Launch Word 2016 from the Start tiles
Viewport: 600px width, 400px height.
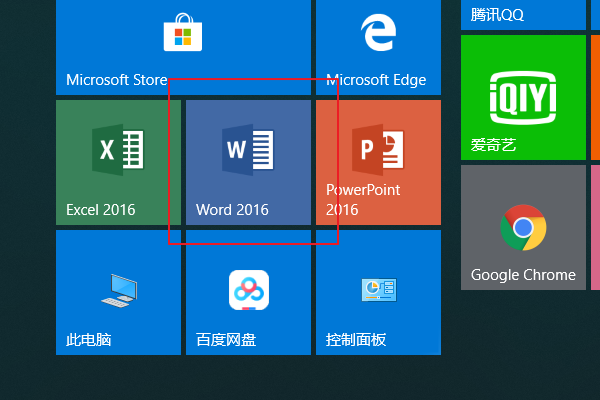[248, 162]
